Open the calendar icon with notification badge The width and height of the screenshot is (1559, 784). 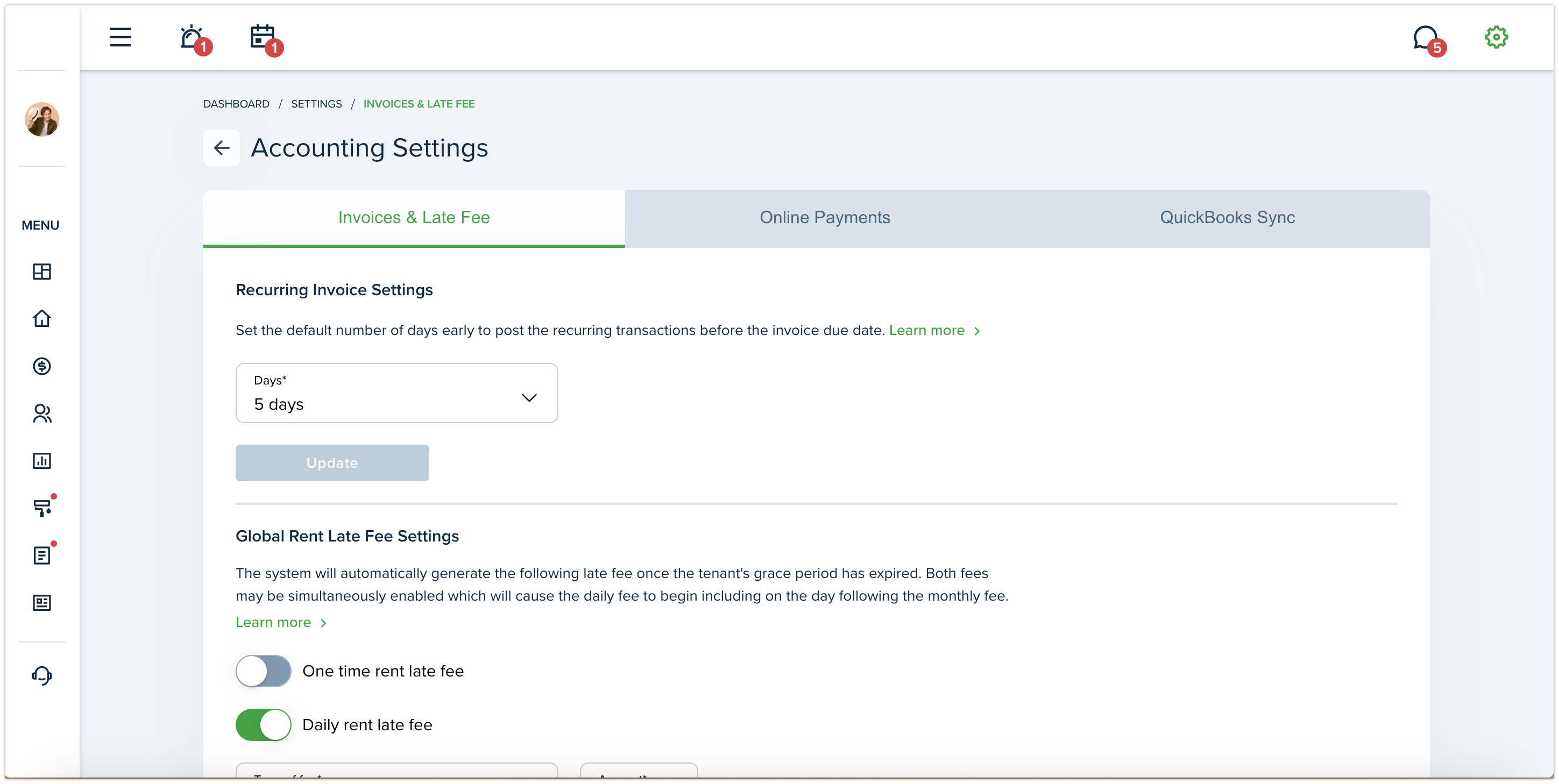tap(263, 38)
